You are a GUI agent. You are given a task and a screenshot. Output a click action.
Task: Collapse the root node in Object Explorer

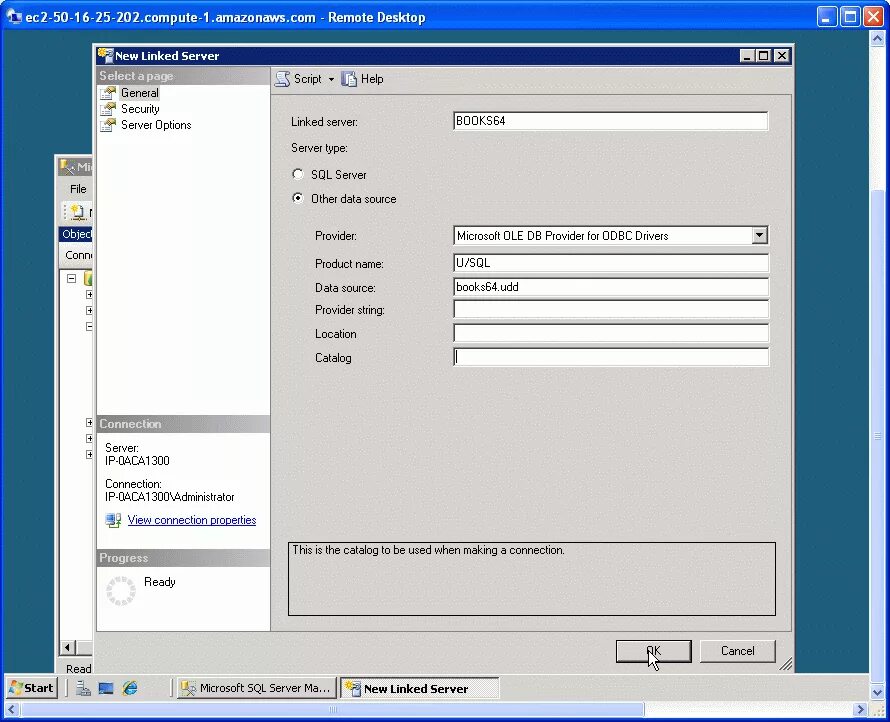pyautogui.click(x=72, y=279)
